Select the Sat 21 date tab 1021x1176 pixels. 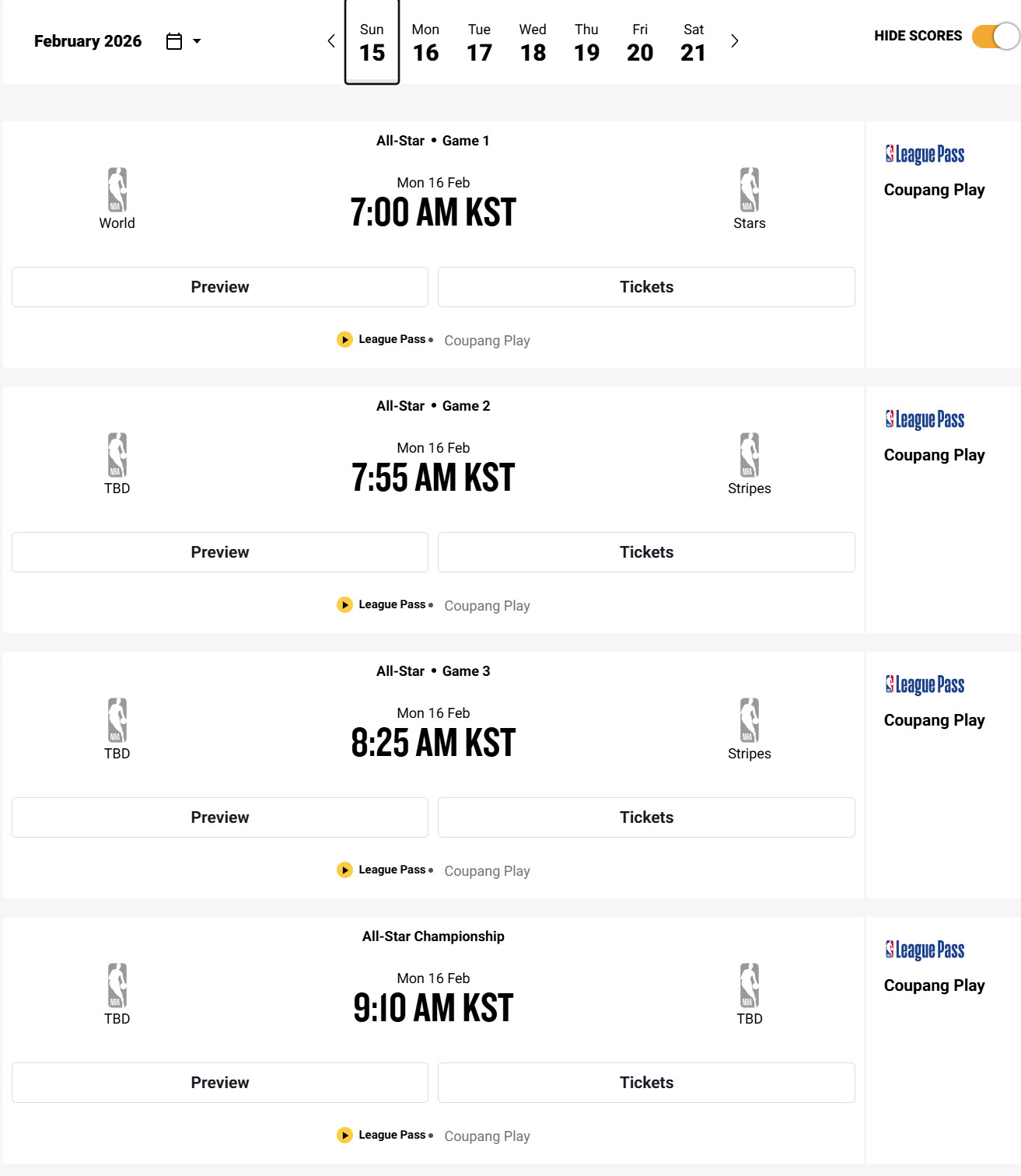pyautogui.click(x=693, y=42)
